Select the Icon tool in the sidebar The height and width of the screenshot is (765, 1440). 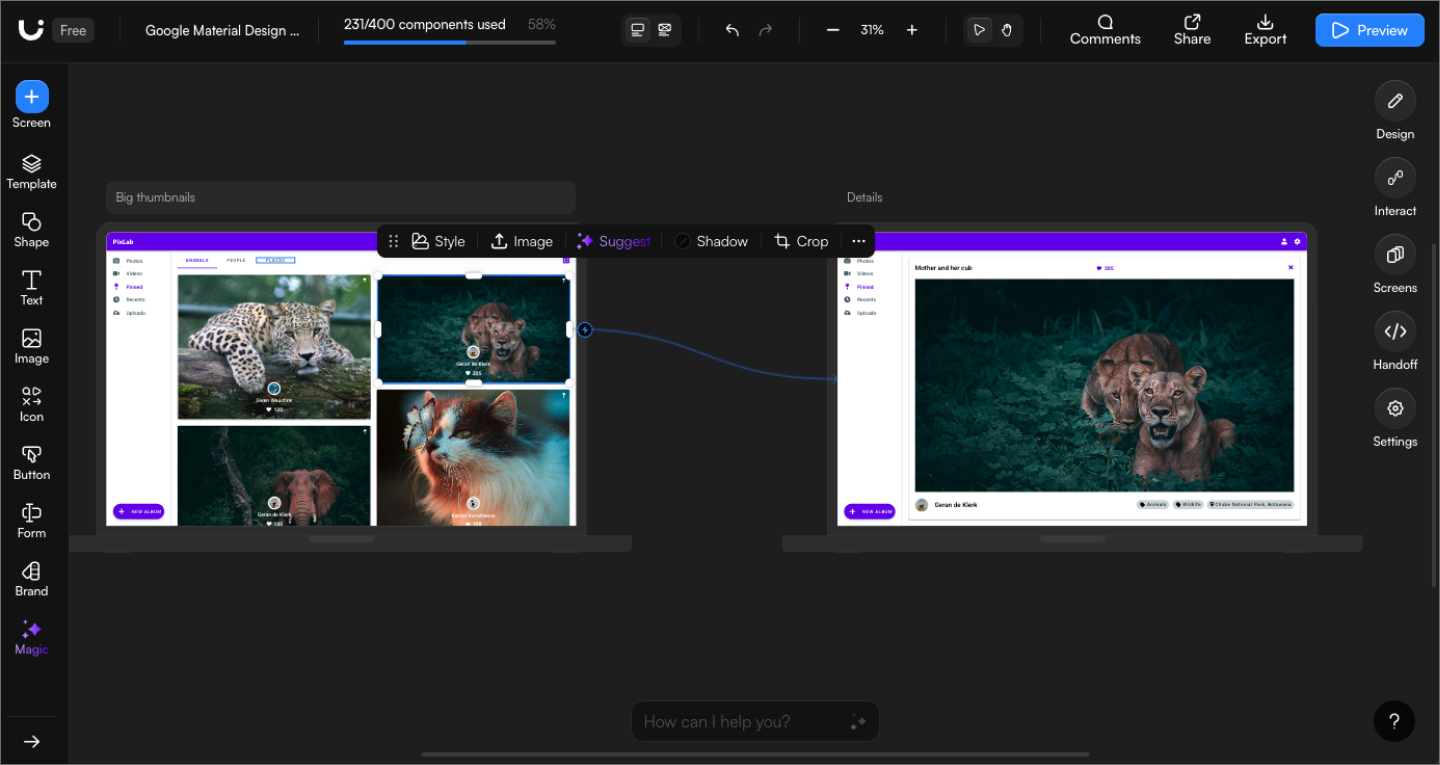[x=31, y=403]
